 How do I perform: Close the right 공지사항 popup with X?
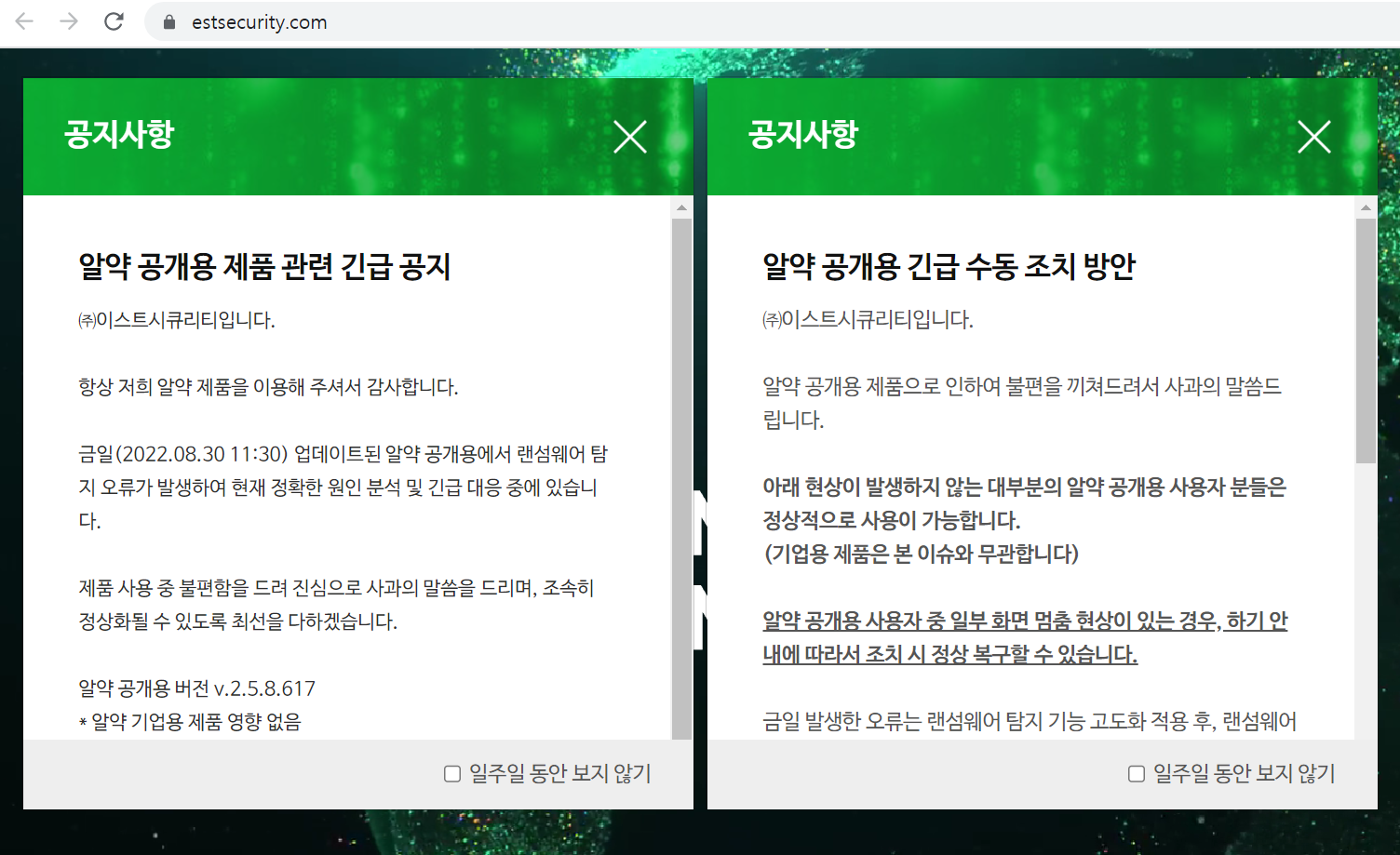pyautogui.click(x=1314, y=137)
